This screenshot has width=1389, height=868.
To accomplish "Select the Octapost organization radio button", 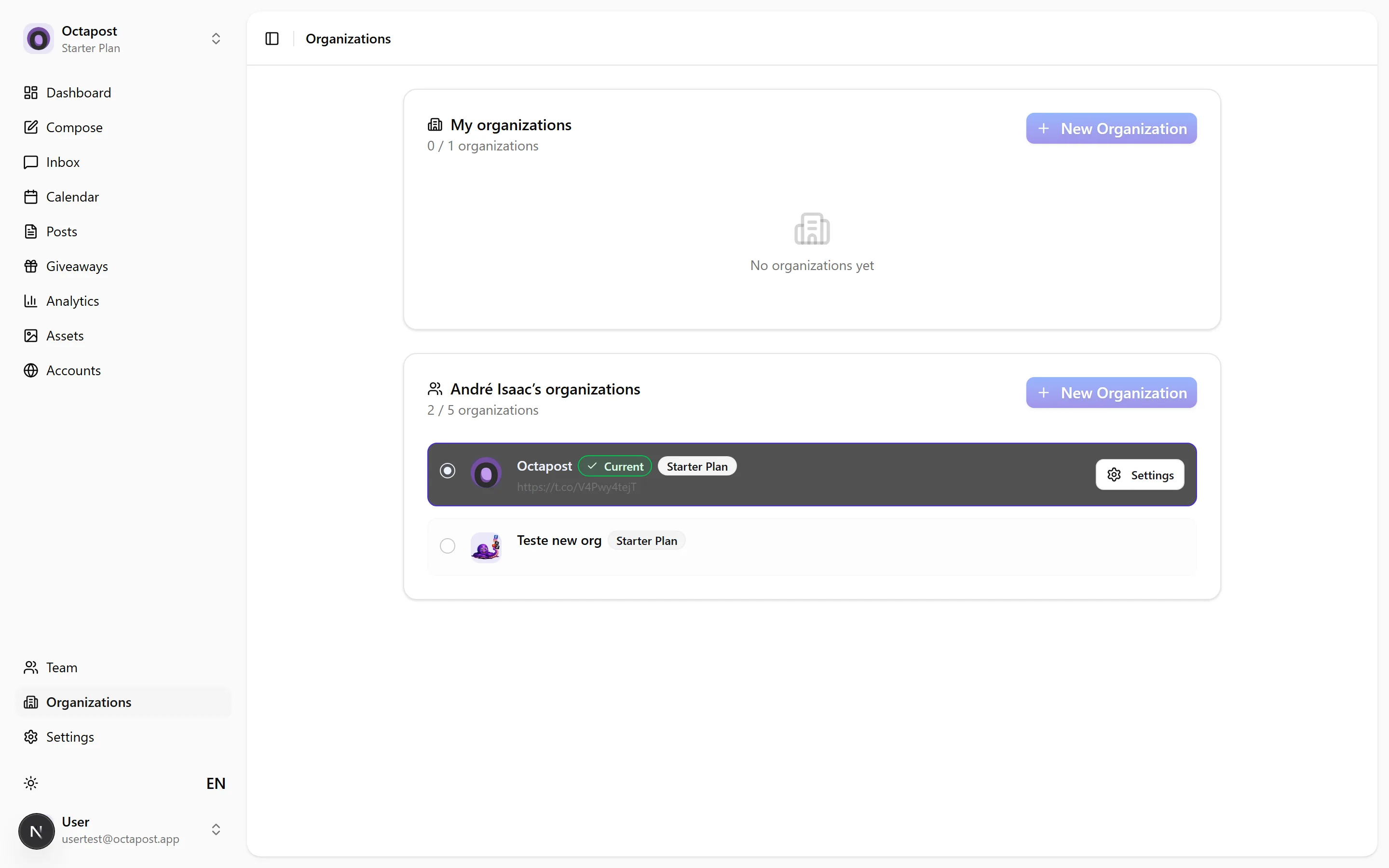I will 448,471.
